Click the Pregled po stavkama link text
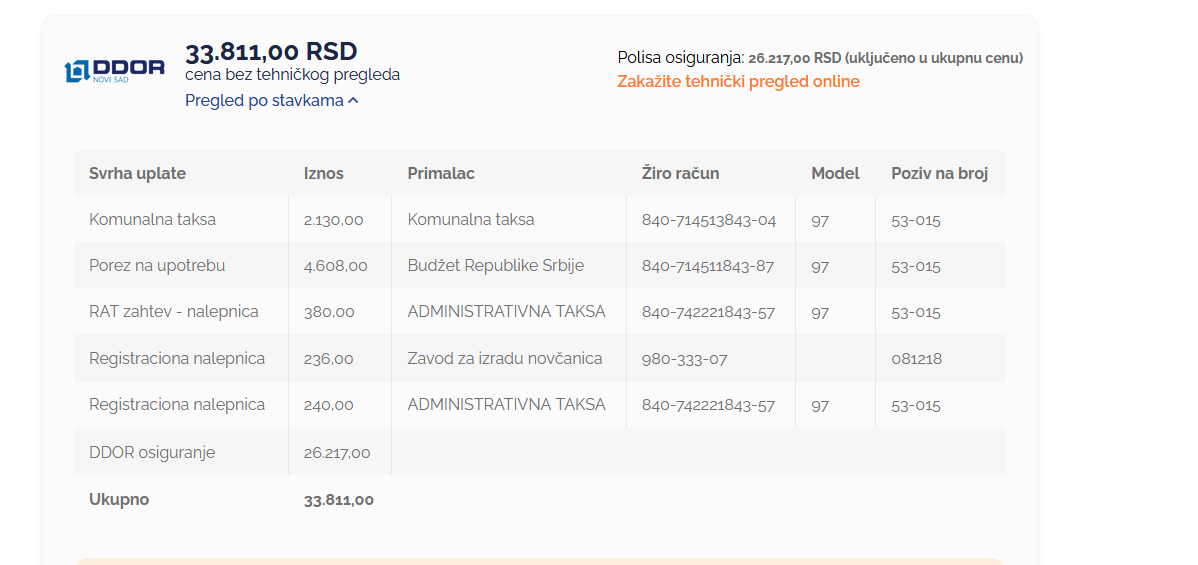The width and height of the screenshot is (1198, 565). (264, 100)
